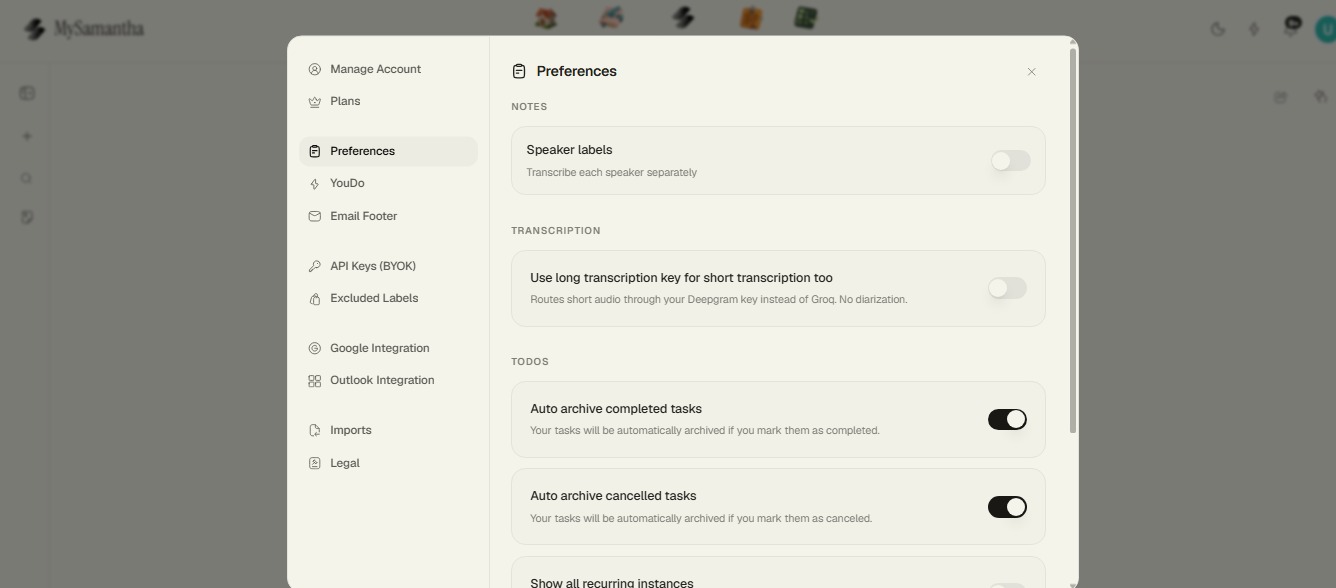The image size is (1336, 588).
Task: Click 'Show all recurring instances' label
Action: (612, 583)
